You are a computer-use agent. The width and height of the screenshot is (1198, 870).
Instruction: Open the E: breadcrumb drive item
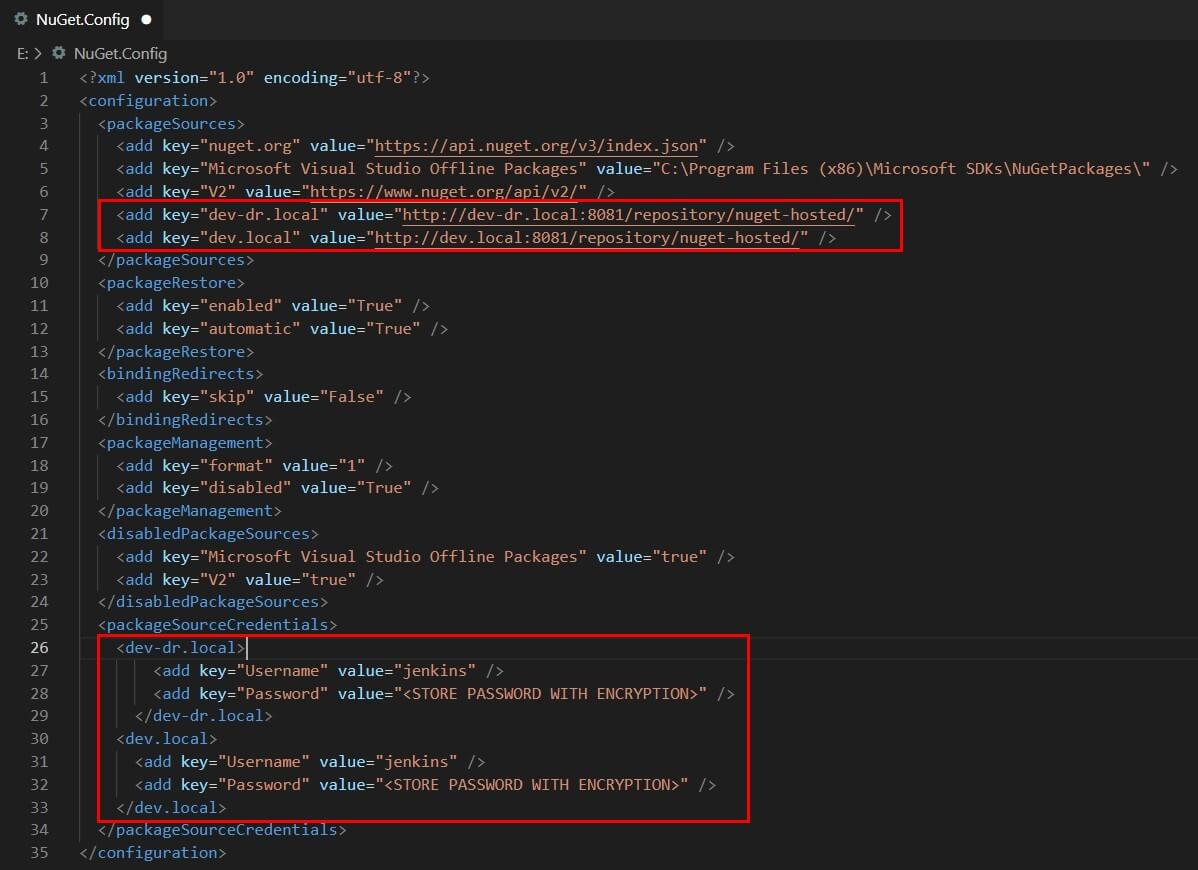pyautogui.click(x=21, y=54)
